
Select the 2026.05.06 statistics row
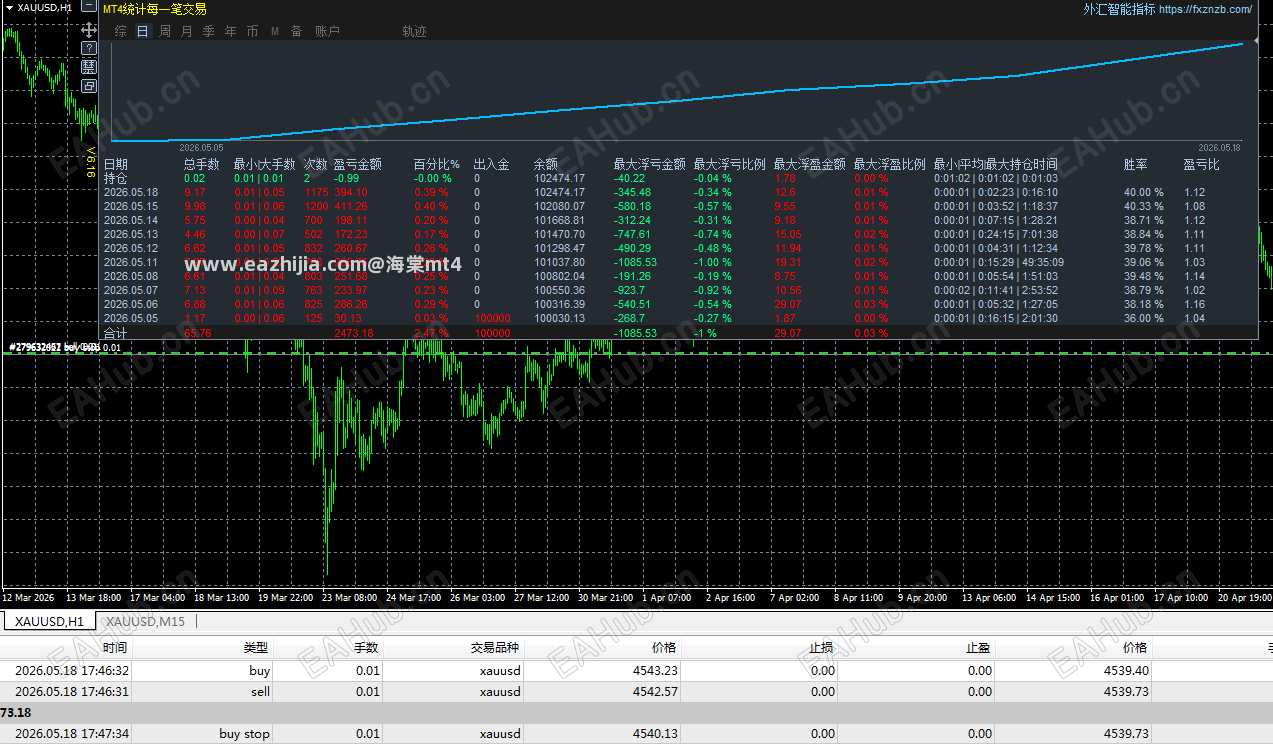(678, 304)
